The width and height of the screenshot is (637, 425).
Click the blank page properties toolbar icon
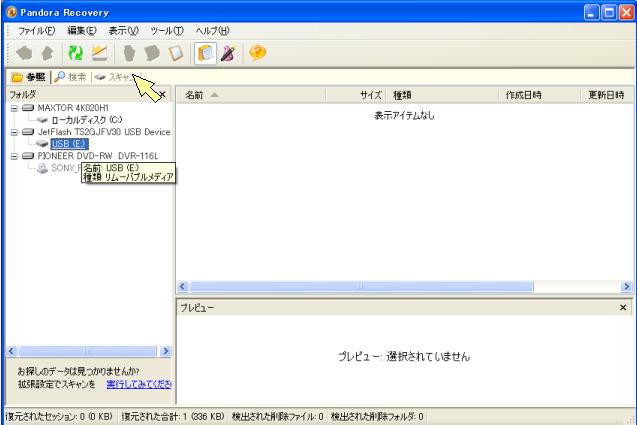(176, 53)
